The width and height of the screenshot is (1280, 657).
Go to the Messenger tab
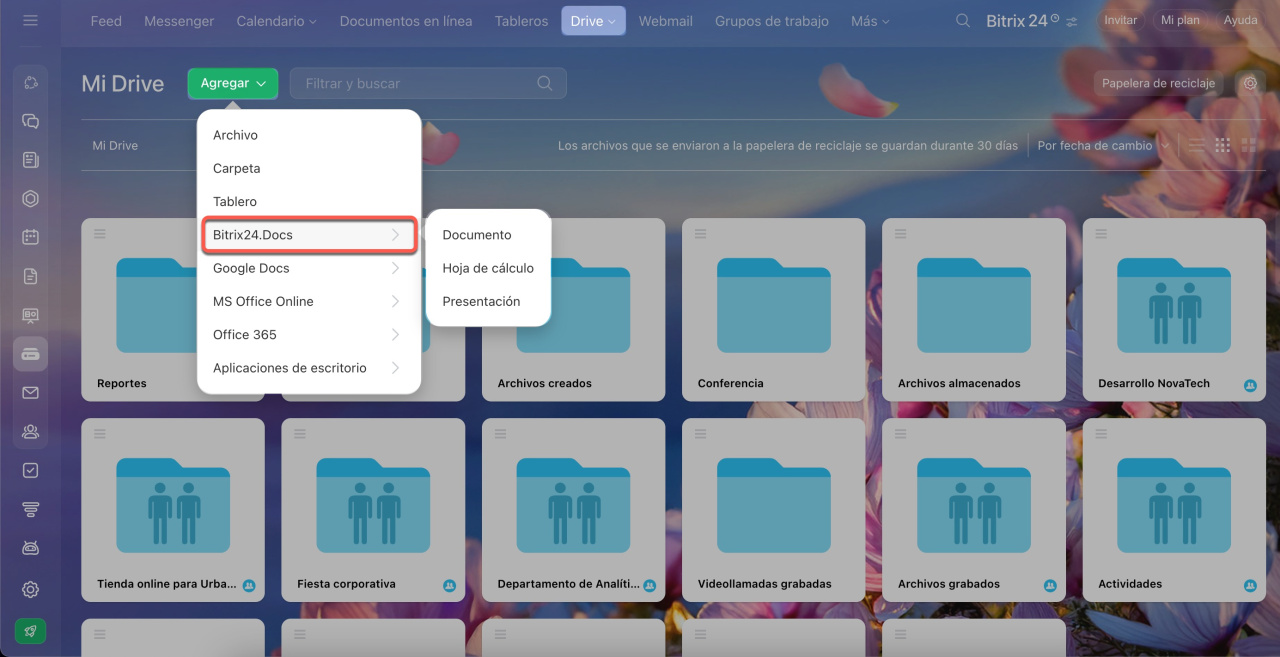[x=179, y=21]
